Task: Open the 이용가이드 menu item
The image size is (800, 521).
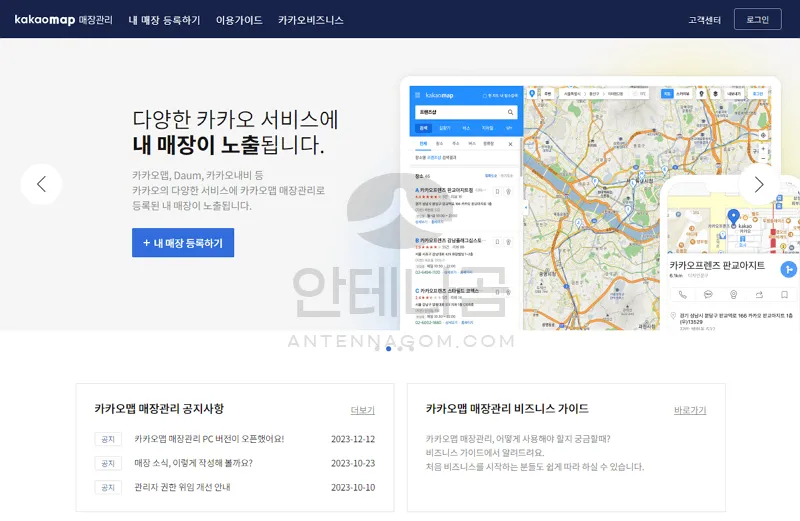Action: (238, 20)
